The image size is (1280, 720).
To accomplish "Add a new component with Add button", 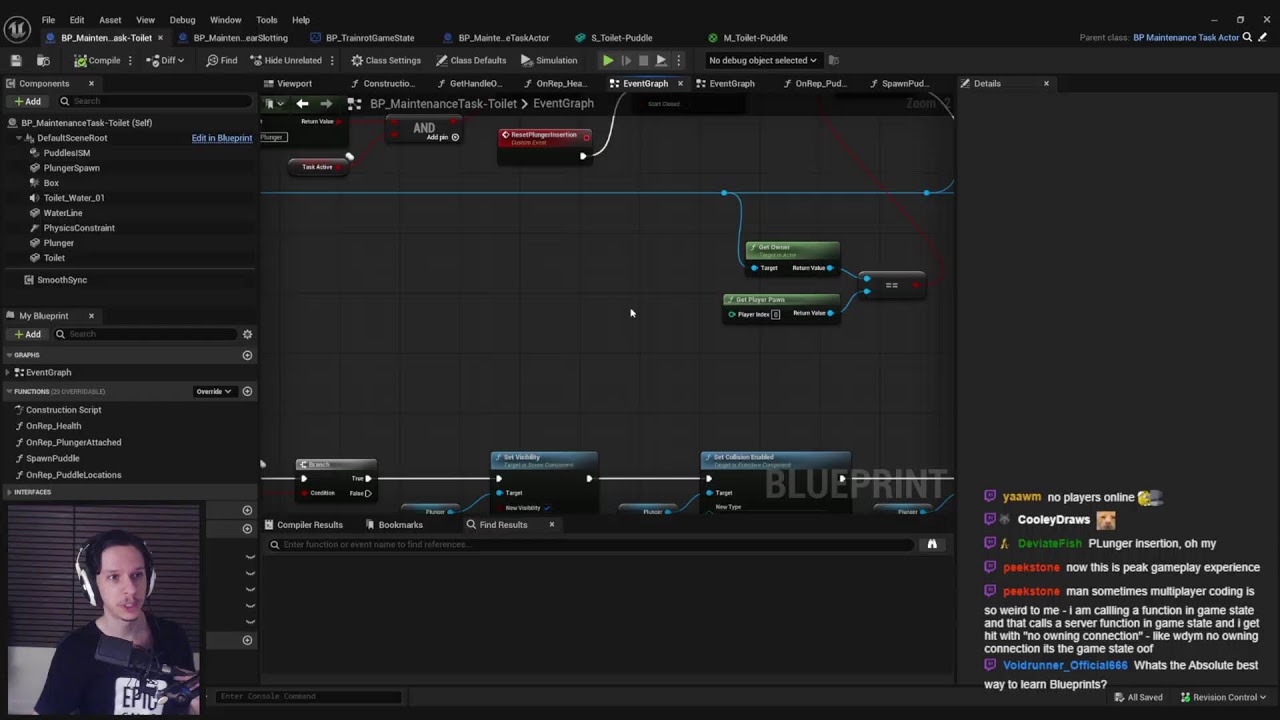I will (27, 101).
